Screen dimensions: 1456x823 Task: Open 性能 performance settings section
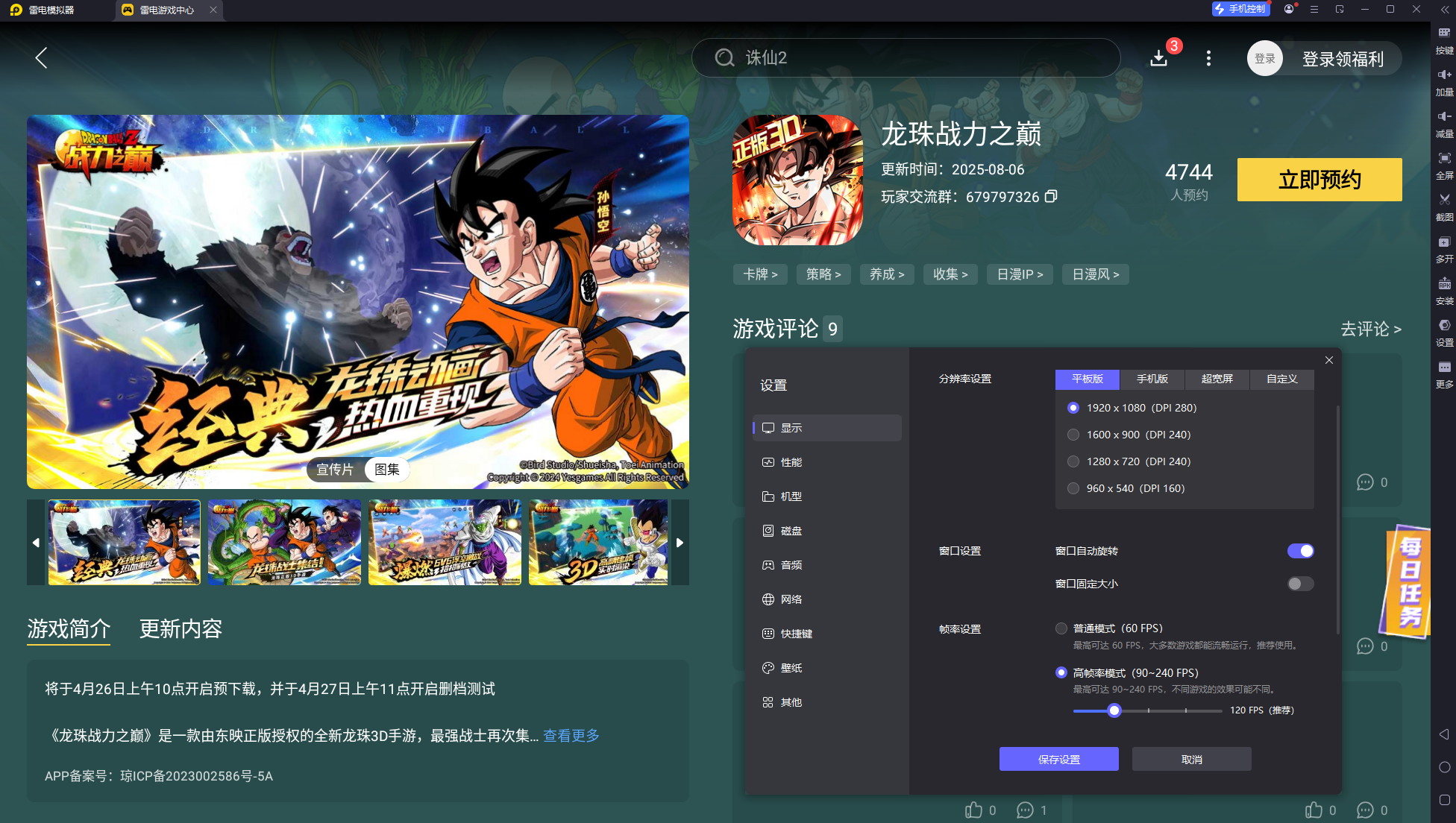(x=827, y=462)
